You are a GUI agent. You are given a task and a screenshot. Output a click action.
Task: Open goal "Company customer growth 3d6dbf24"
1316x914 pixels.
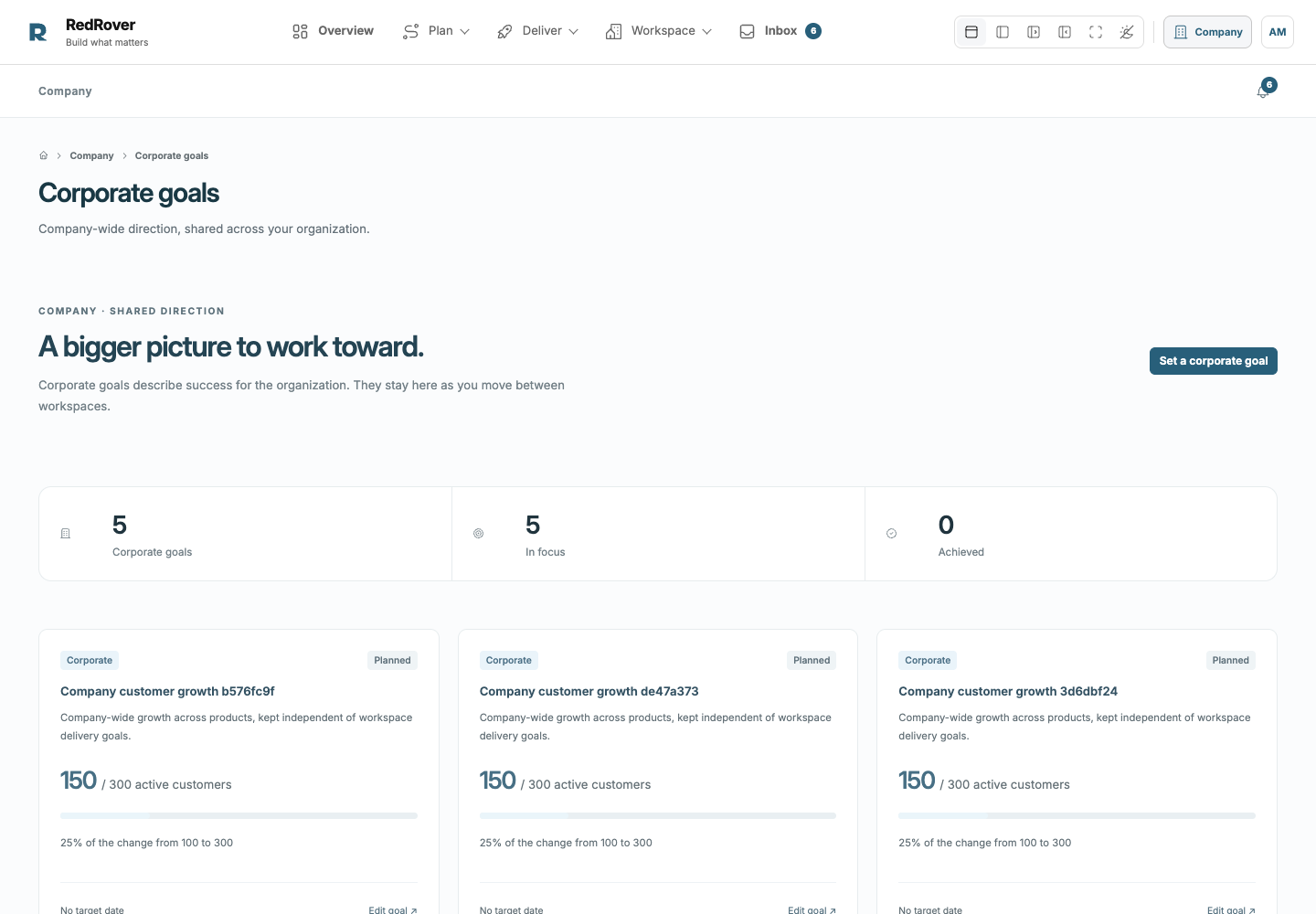(1008, 692)
